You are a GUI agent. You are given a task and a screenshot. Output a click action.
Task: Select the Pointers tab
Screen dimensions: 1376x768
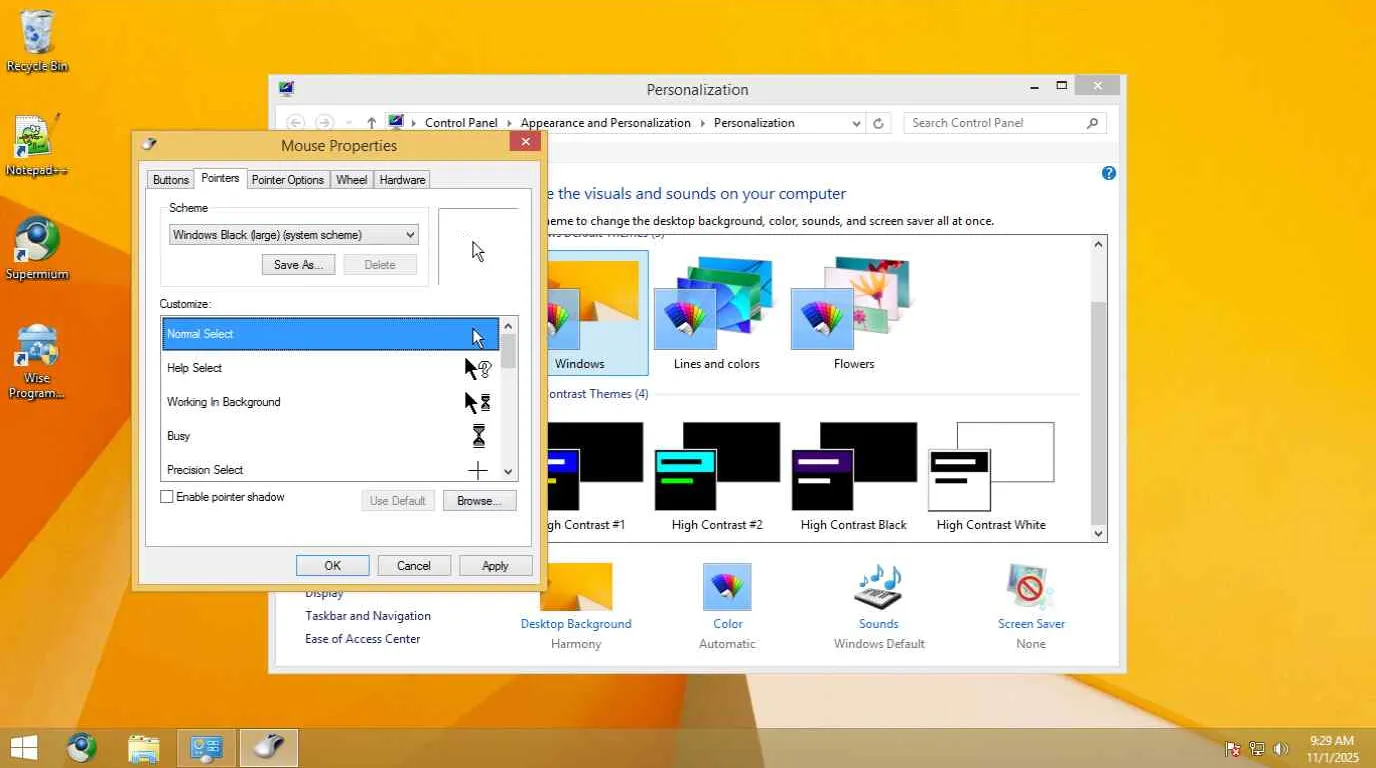[220, 178]
